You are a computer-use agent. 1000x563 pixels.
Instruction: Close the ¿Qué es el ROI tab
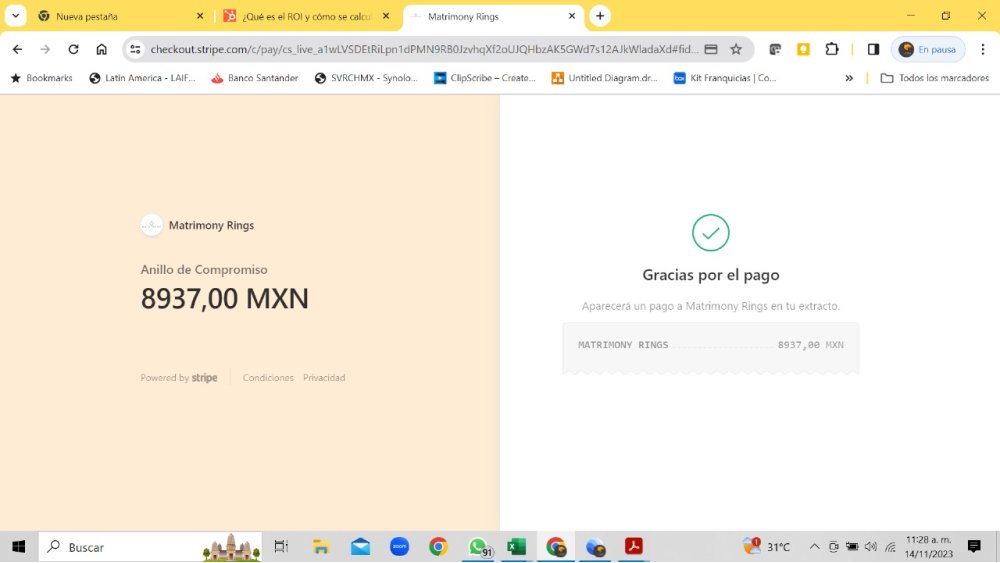[x=386, y=16]
